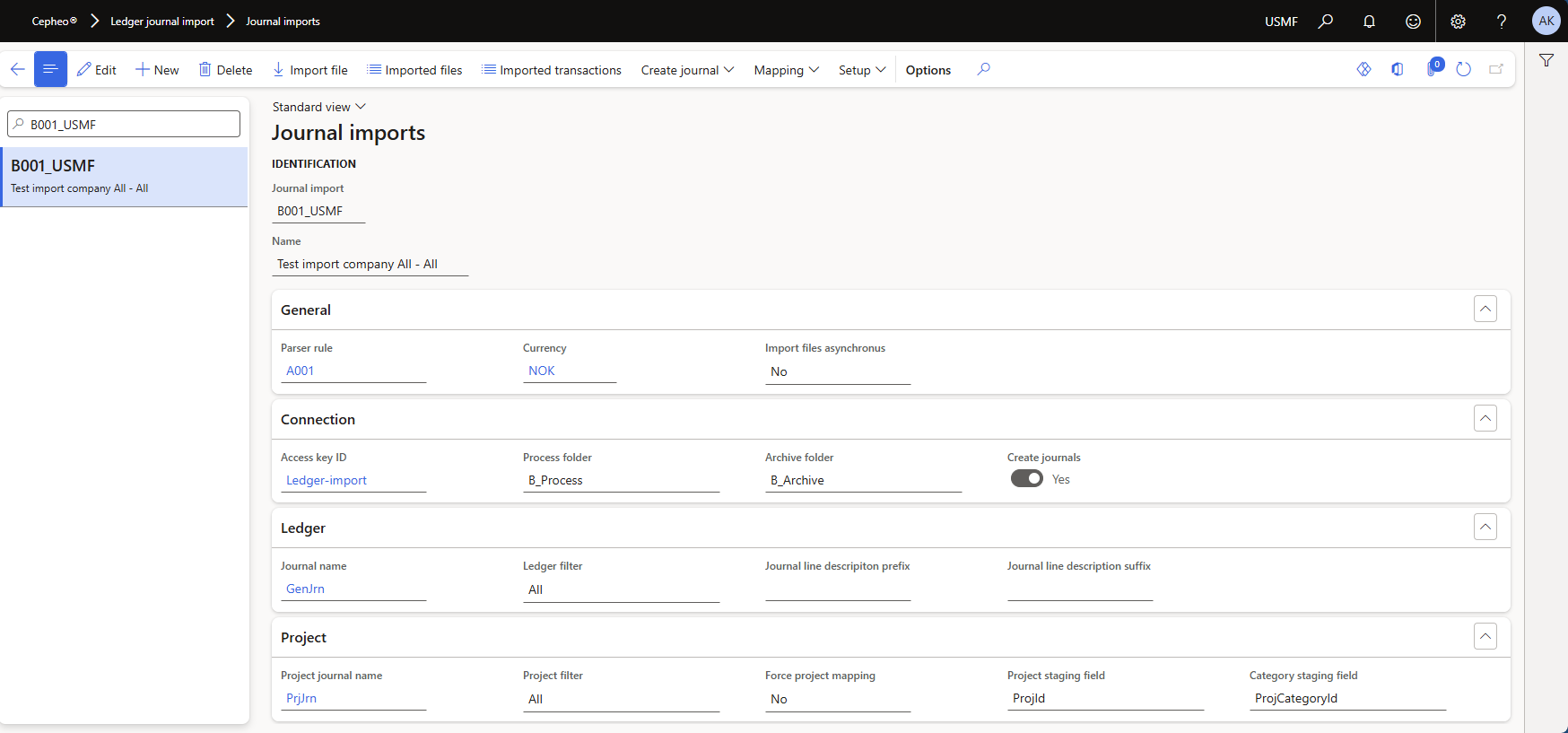
Task: Click the Import file button
Action: coord(309,70)
